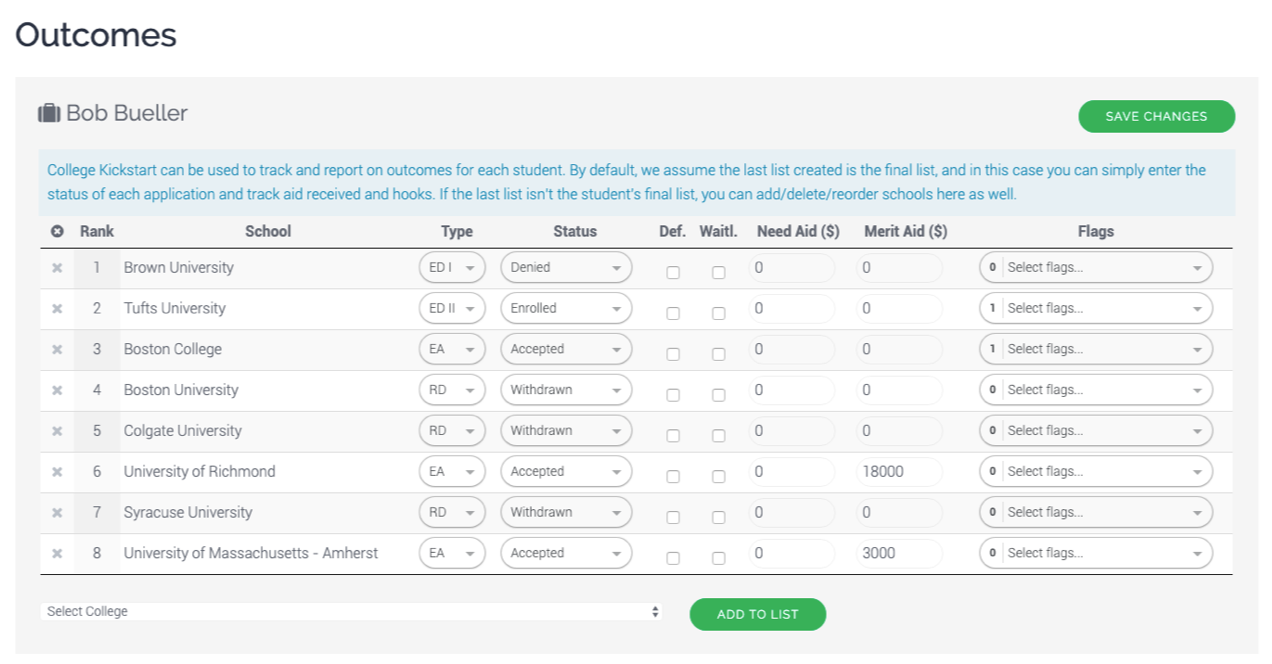Open ED I type dropdown for Brown University
This screenshot has width=1272, height=664.
[452, 268]
